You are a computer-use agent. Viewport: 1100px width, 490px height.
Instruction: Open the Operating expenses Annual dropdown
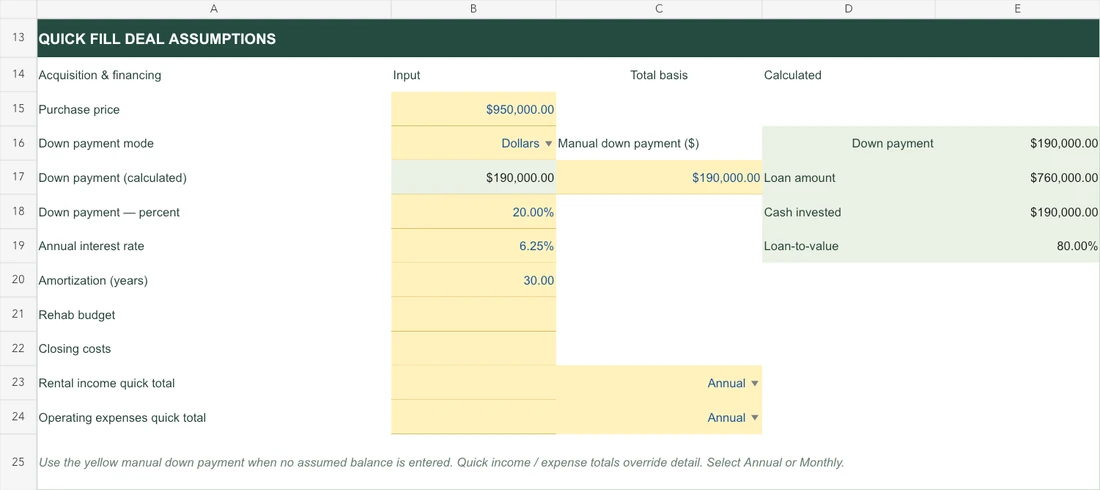tap(755, 418)
